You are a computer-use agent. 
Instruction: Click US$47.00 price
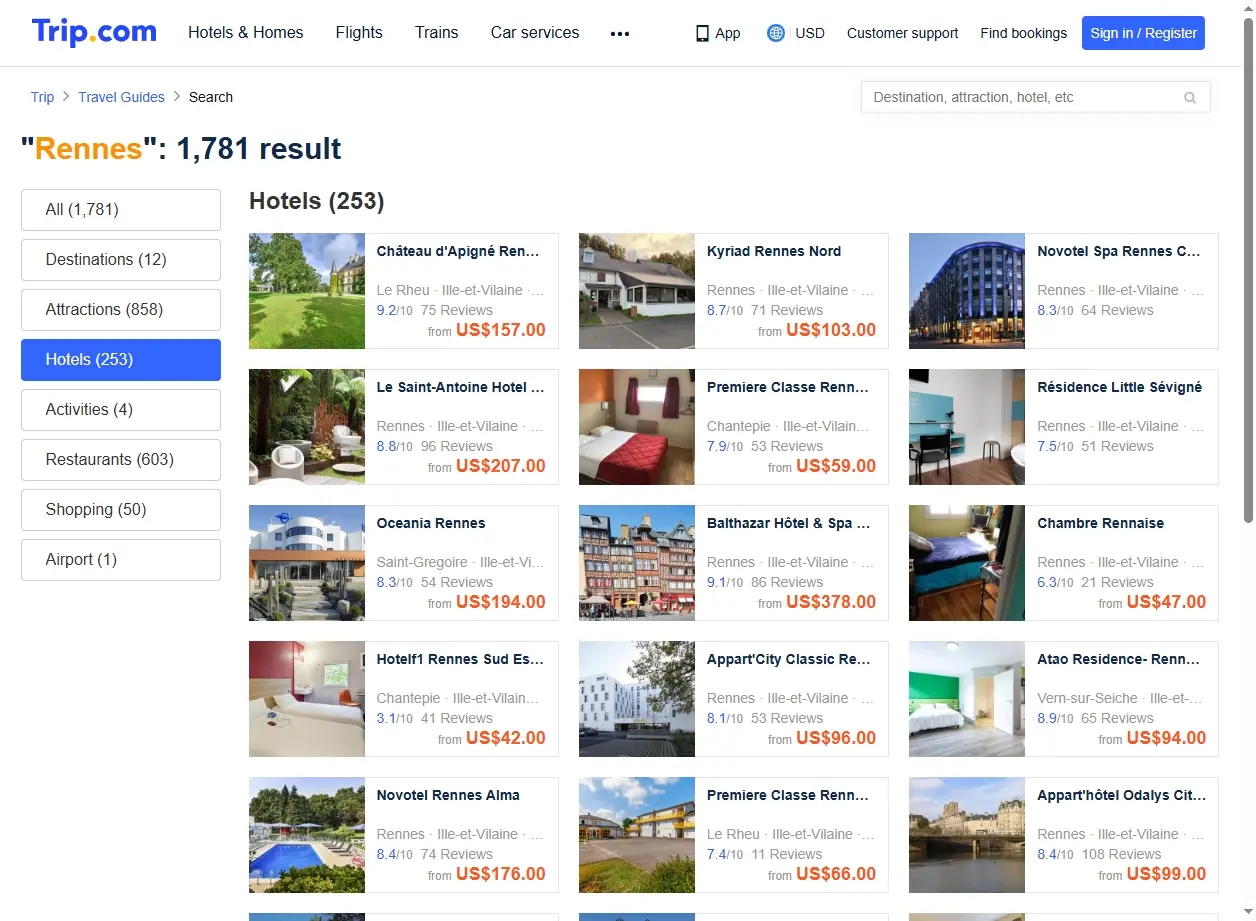pyautogui.click(x=1166, y=602)
